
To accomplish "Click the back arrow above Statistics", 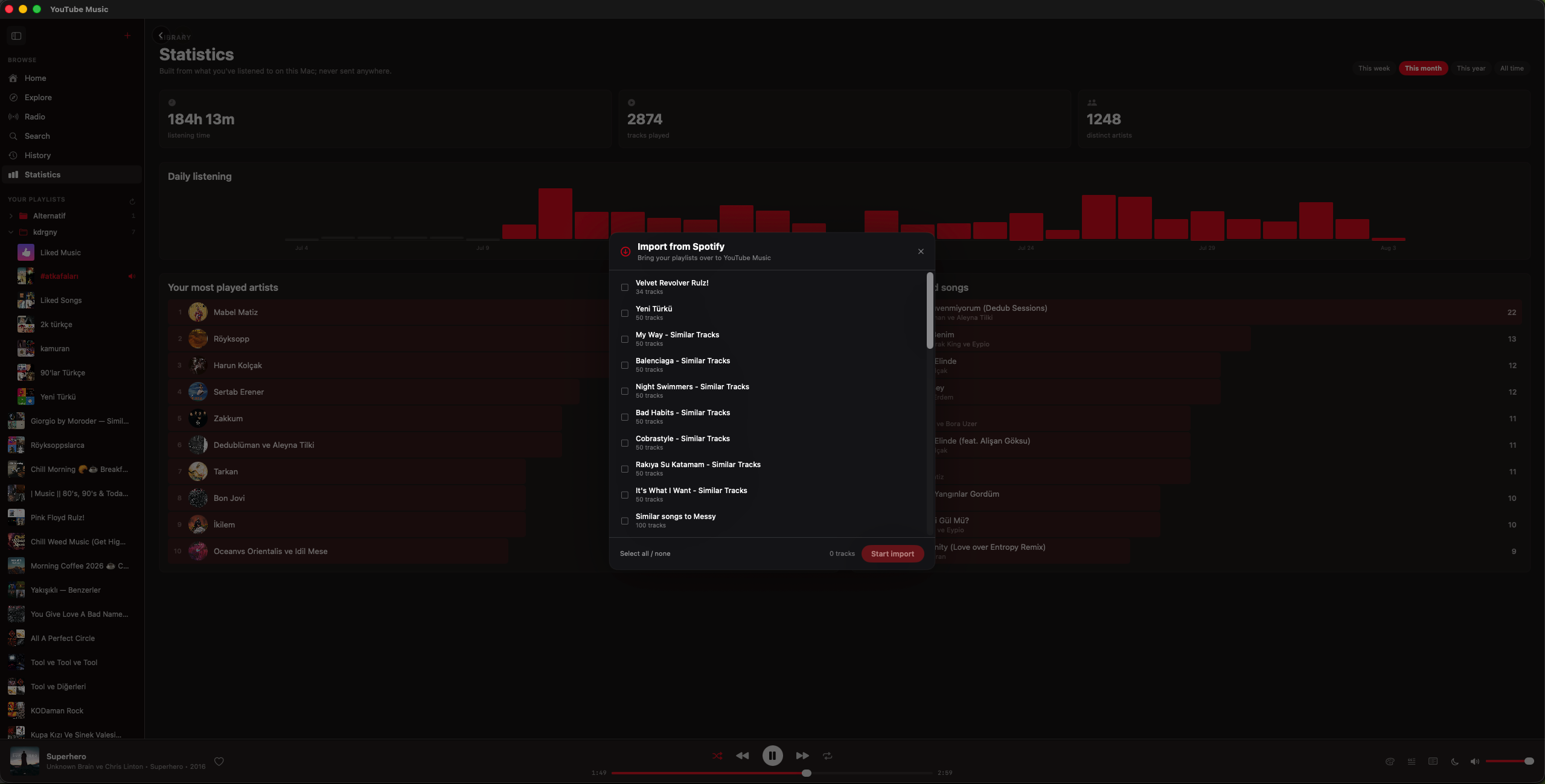I will 161,36.
